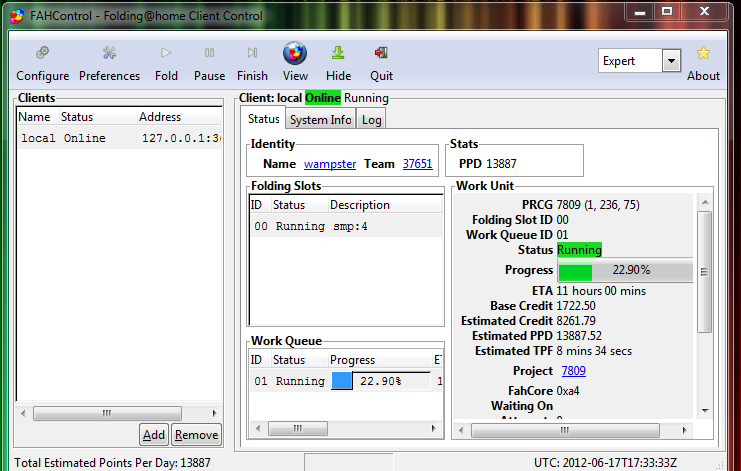Click the Remove client button

pyautogui.click(x=197, y=435)
